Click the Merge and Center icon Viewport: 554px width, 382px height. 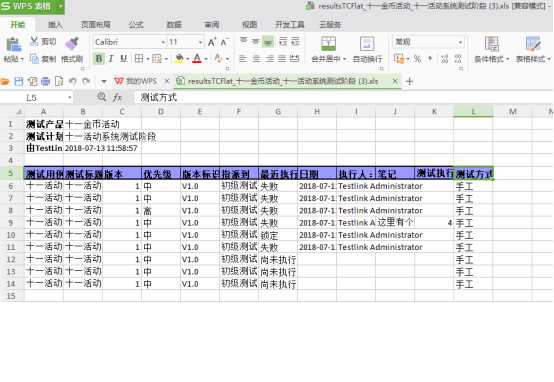328,43
